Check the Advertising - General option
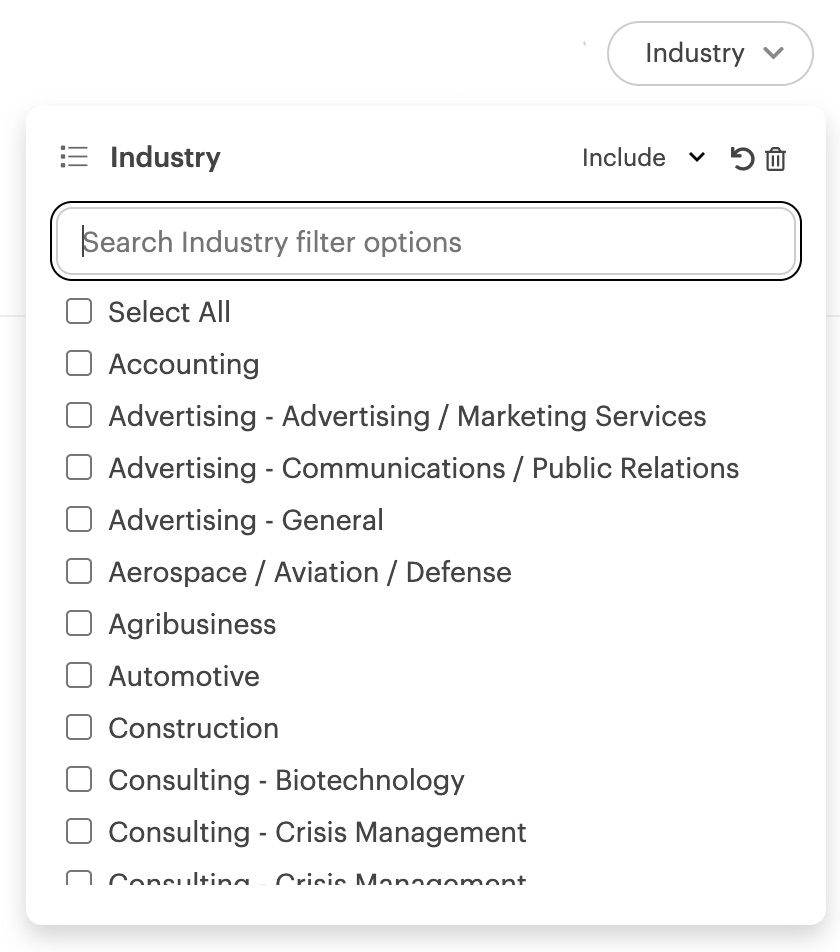 pyautogui.click(x=79, y=520)
